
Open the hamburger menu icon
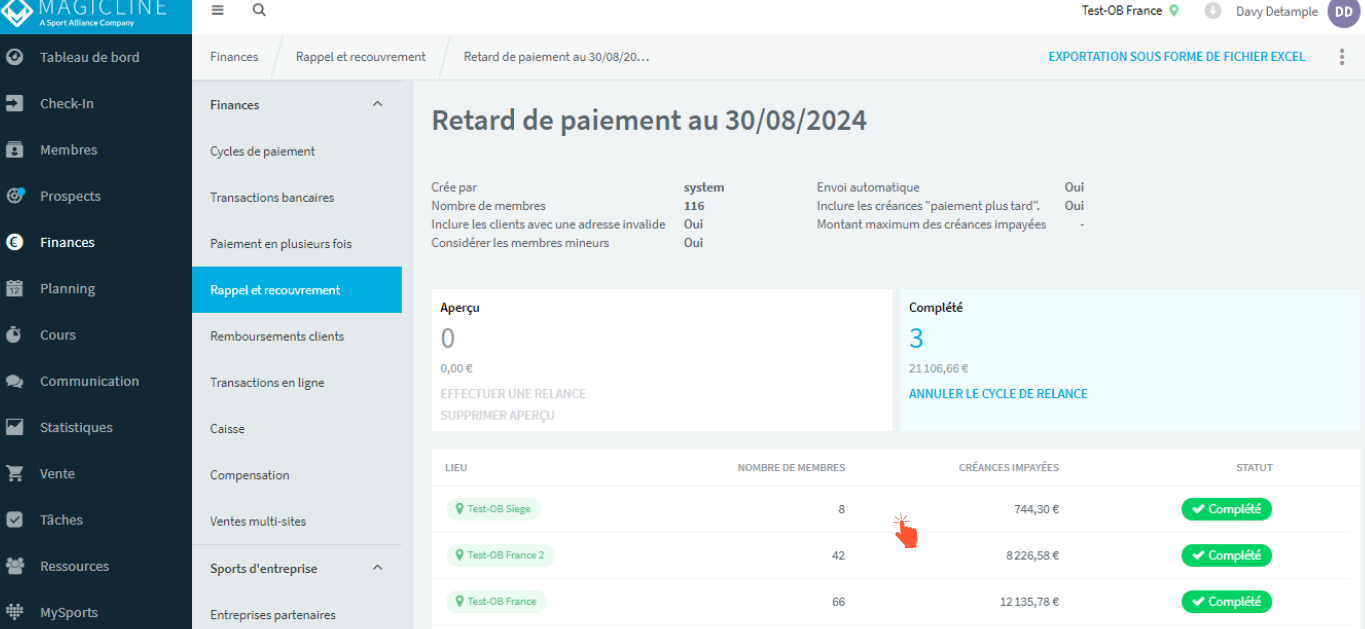pyautogui.click(x=218, y=10)
